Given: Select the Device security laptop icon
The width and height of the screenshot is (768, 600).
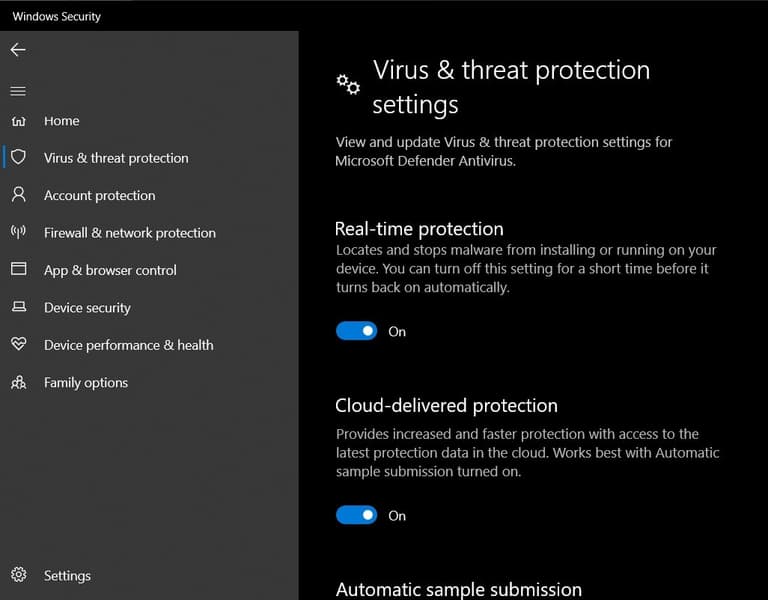Looking at the screenshot, I should (18, 307).
